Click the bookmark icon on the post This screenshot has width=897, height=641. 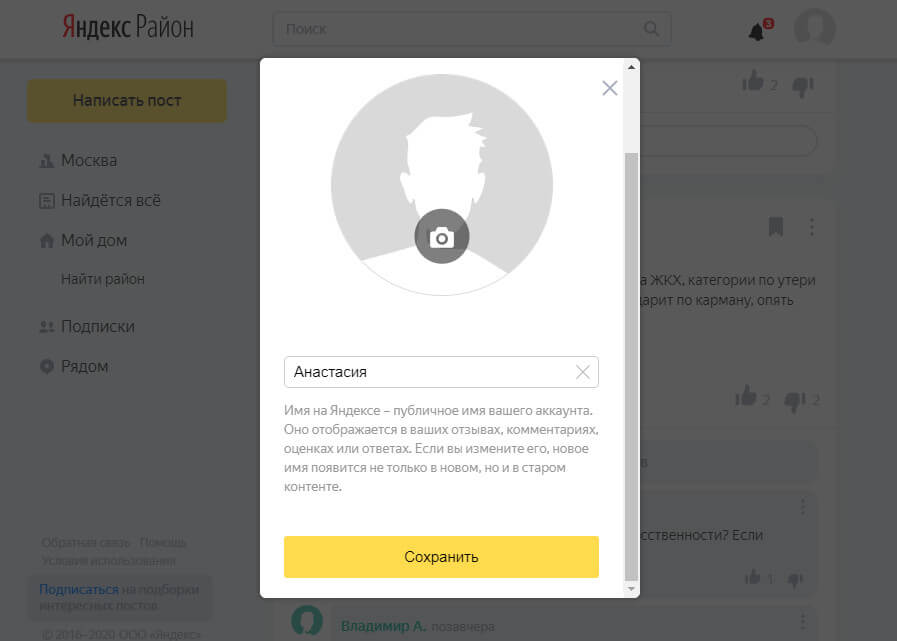776,227
